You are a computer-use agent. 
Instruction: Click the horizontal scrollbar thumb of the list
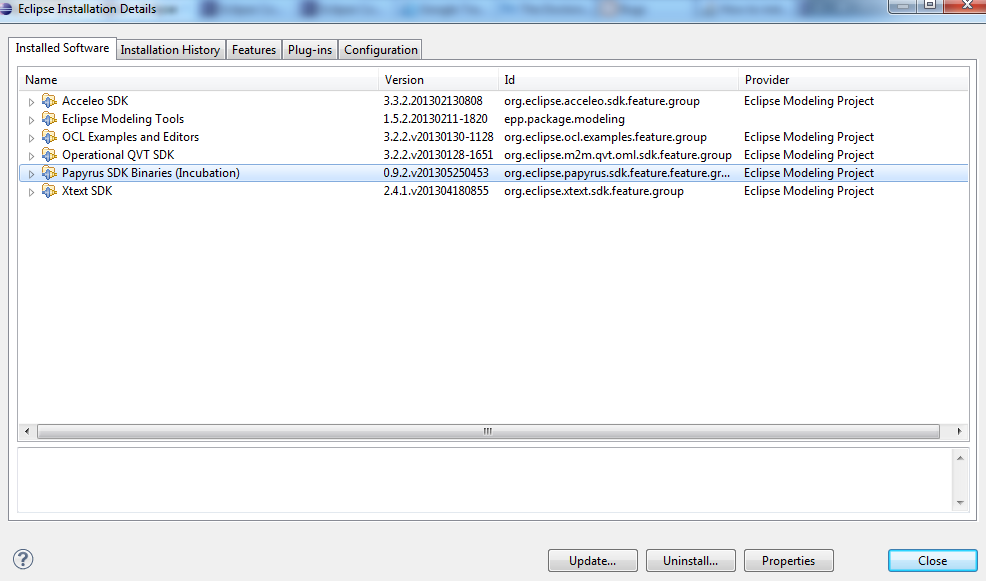[x=488, y=431]
